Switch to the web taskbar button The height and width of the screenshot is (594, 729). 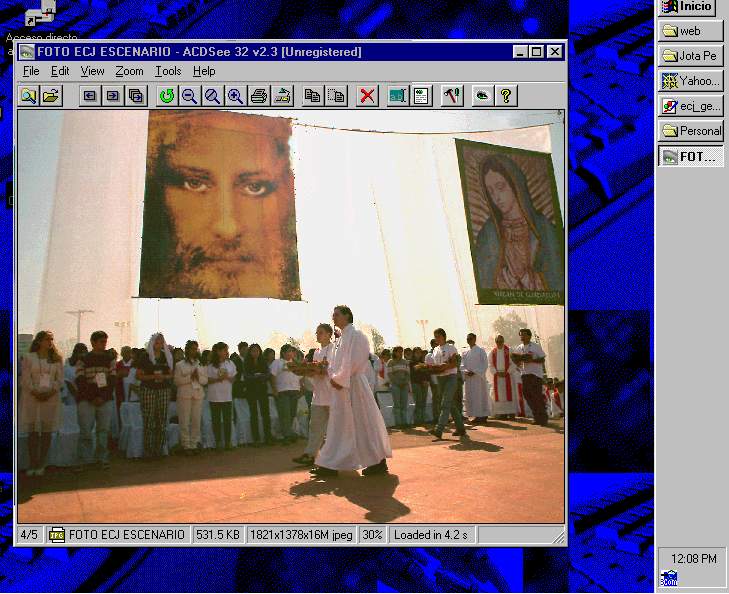tap(690, 31)
